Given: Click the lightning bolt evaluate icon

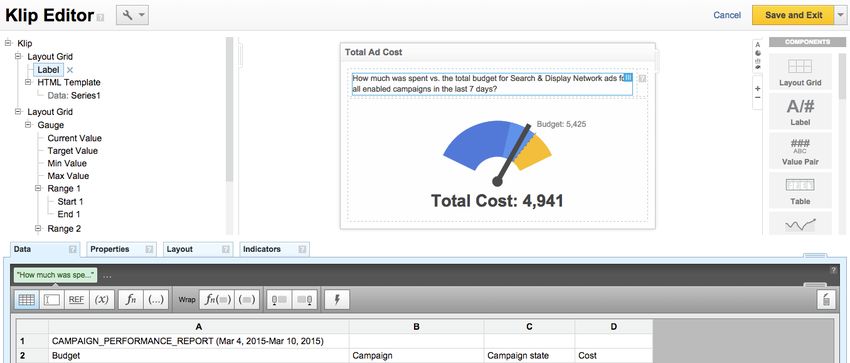Looking at the screenshot, I should tap(337, 300).
